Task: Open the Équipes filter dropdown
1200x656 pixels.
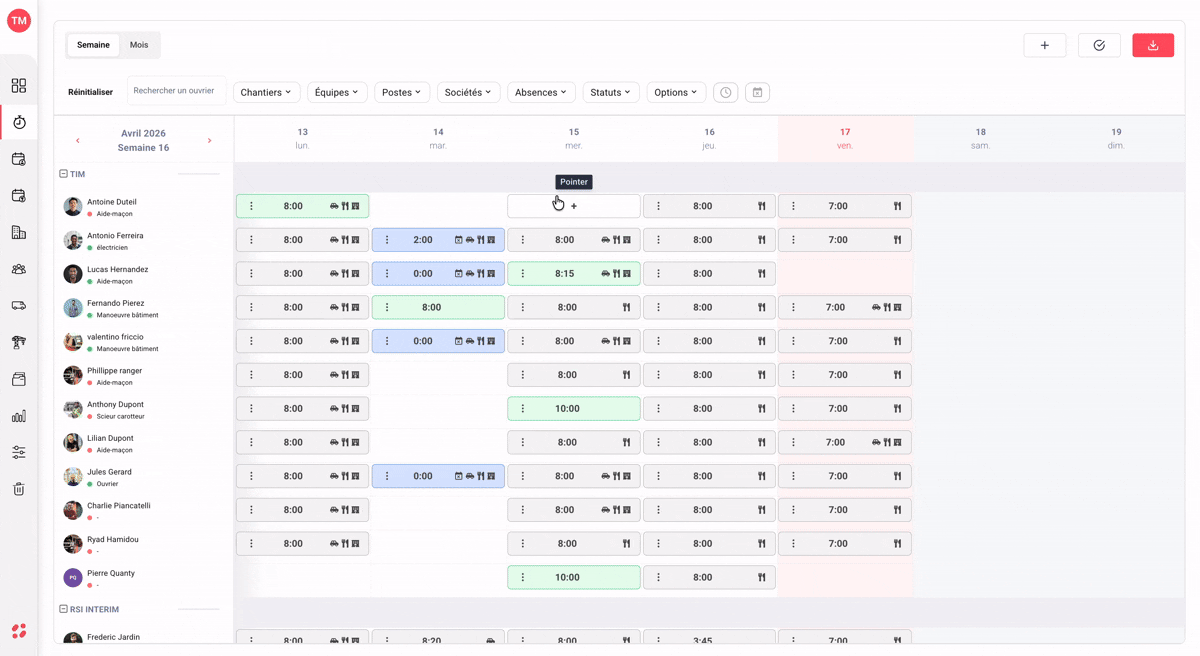Action: [336, 92]
